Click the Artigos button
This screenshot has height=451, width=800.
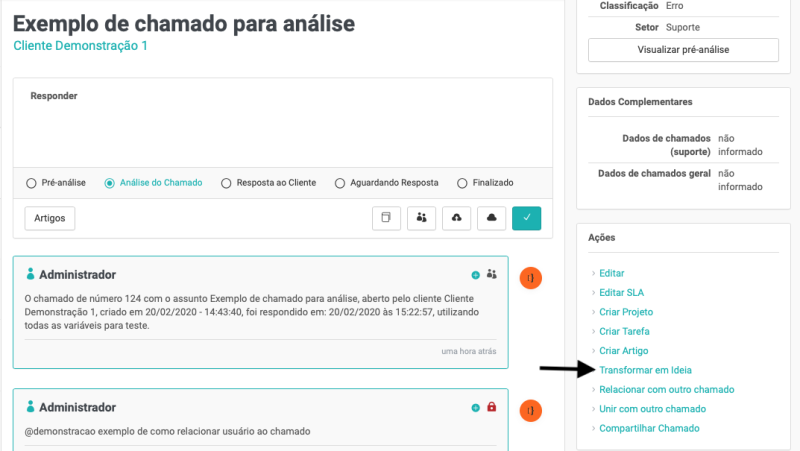[50, 218]
